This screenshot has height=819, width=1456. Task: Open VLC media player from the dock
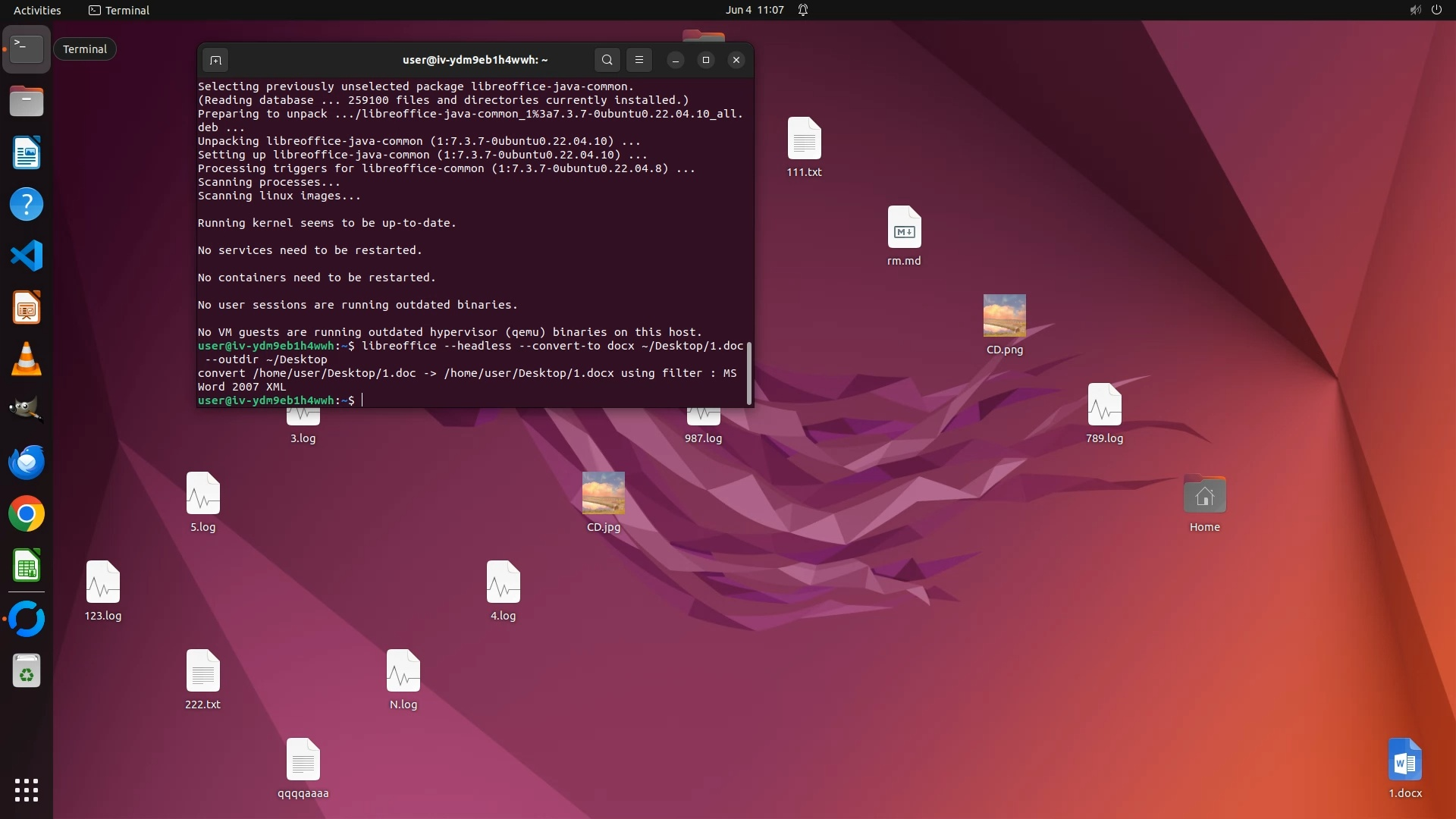27,359
